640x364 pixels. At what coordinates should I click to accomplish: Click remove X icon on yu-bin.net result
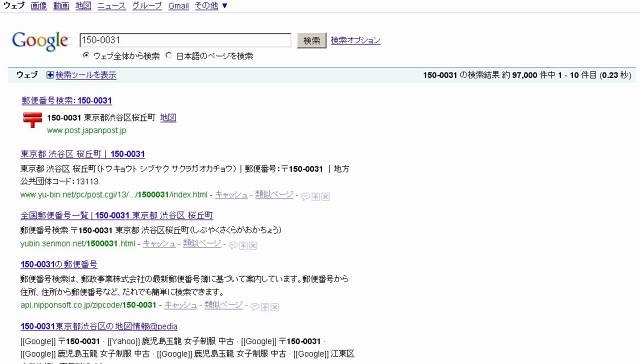point(325,197)
